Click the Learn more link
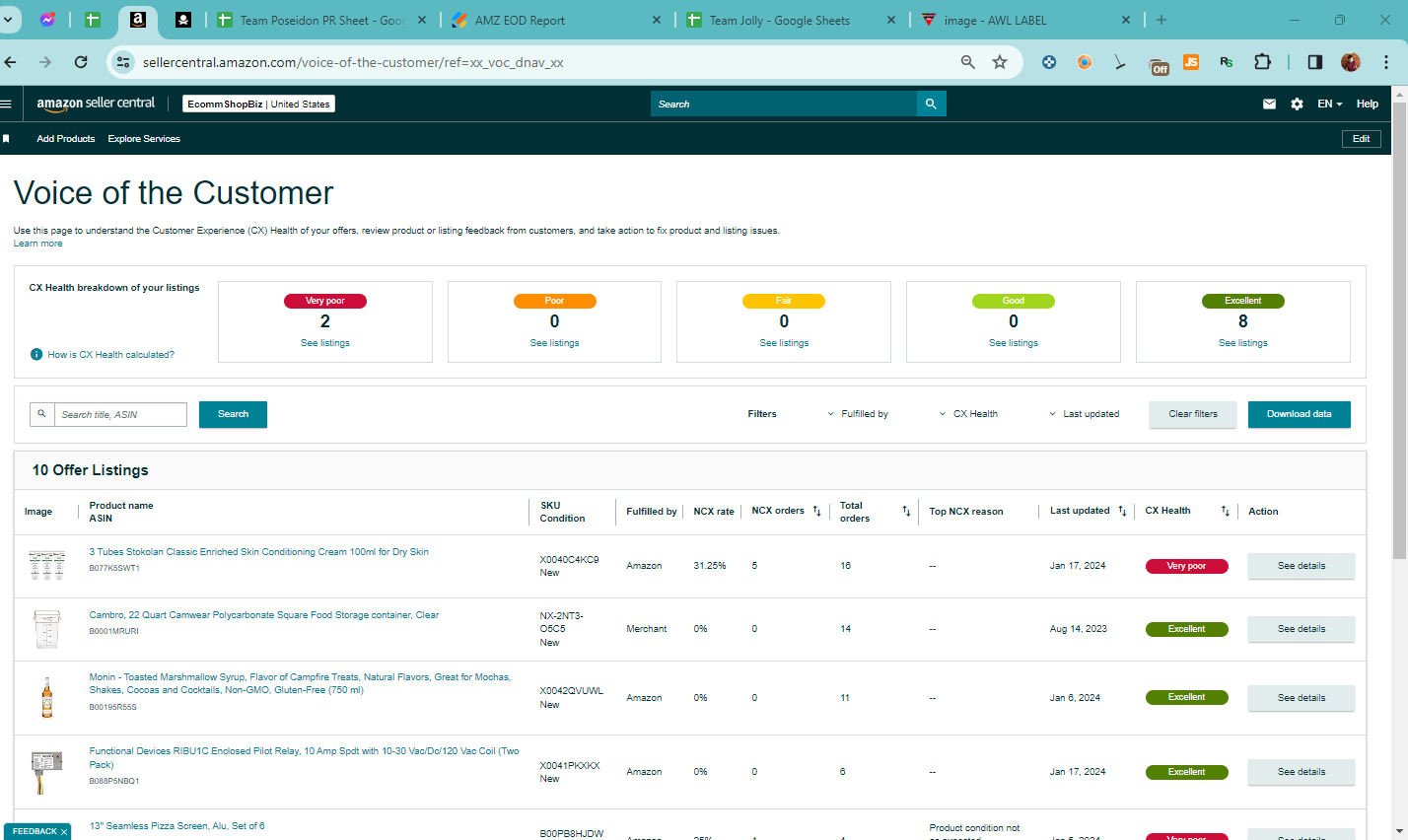The height and width of the screenshot is (840, 1408). (37, 244)
